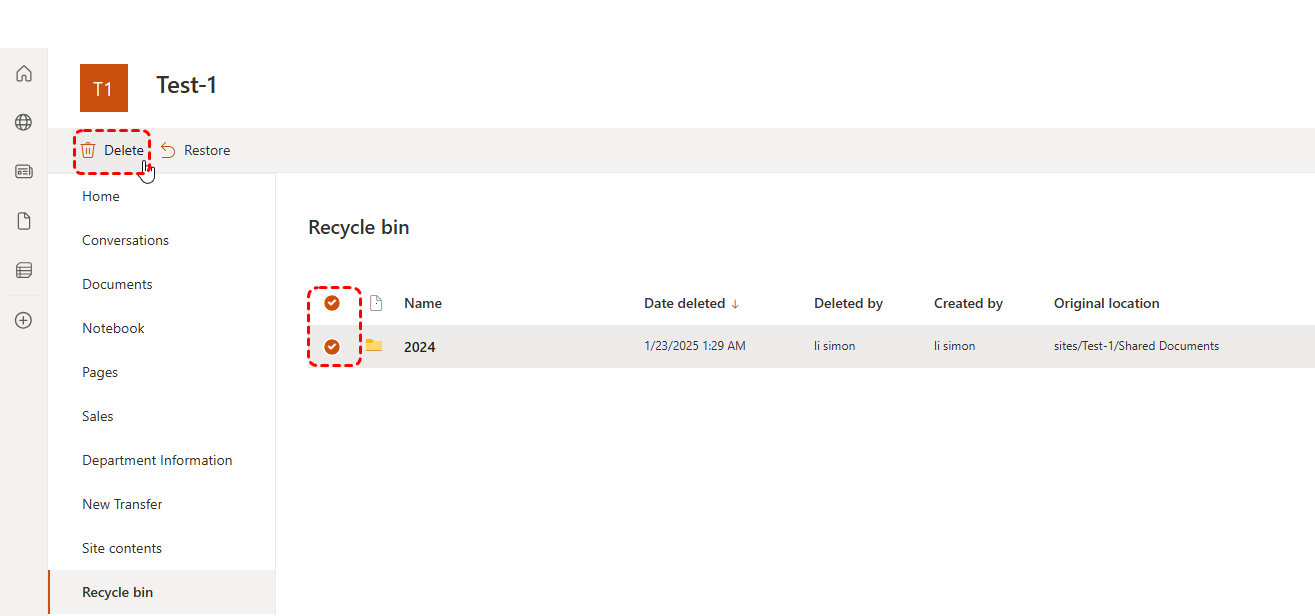Click the Restore button
This screenshot has width=1315, height=616.
[x=196, y=150]
